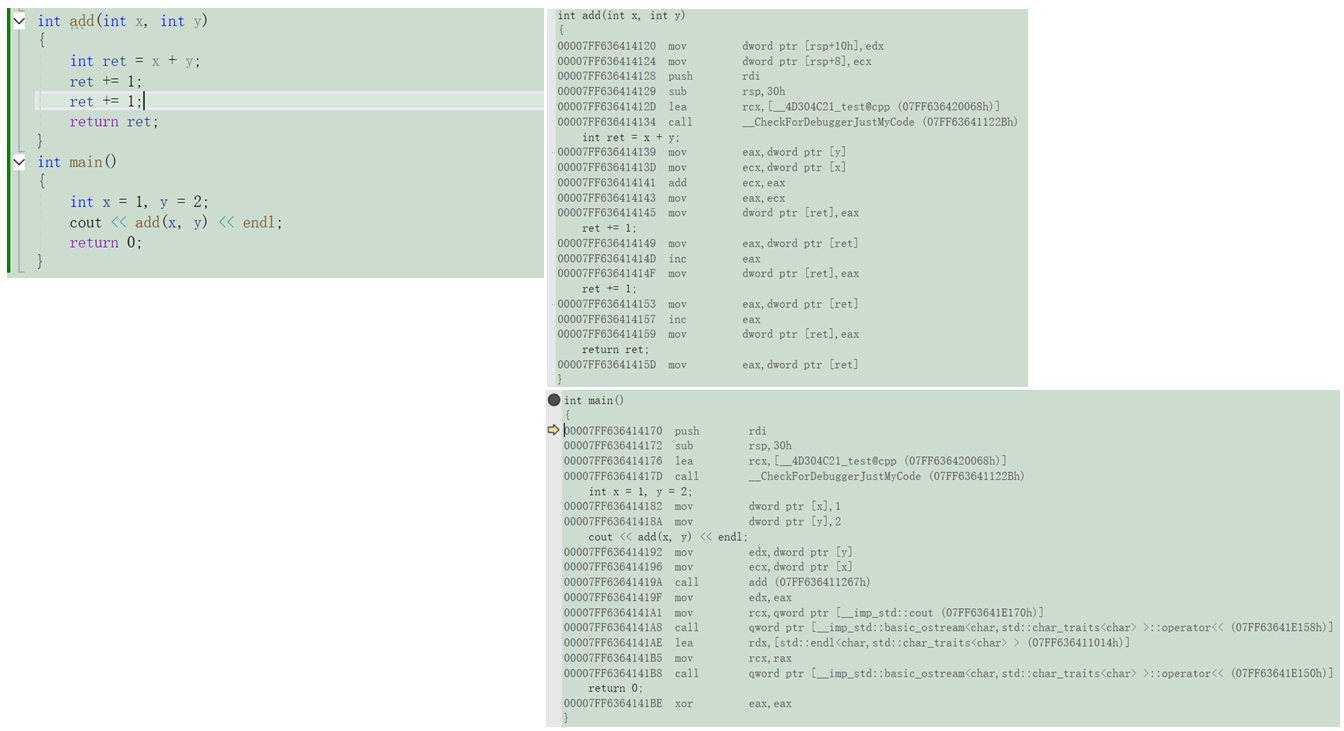Select the operator<< call at 00007FF6364141B8
1344x731 pixels.
tap(948, 674)
